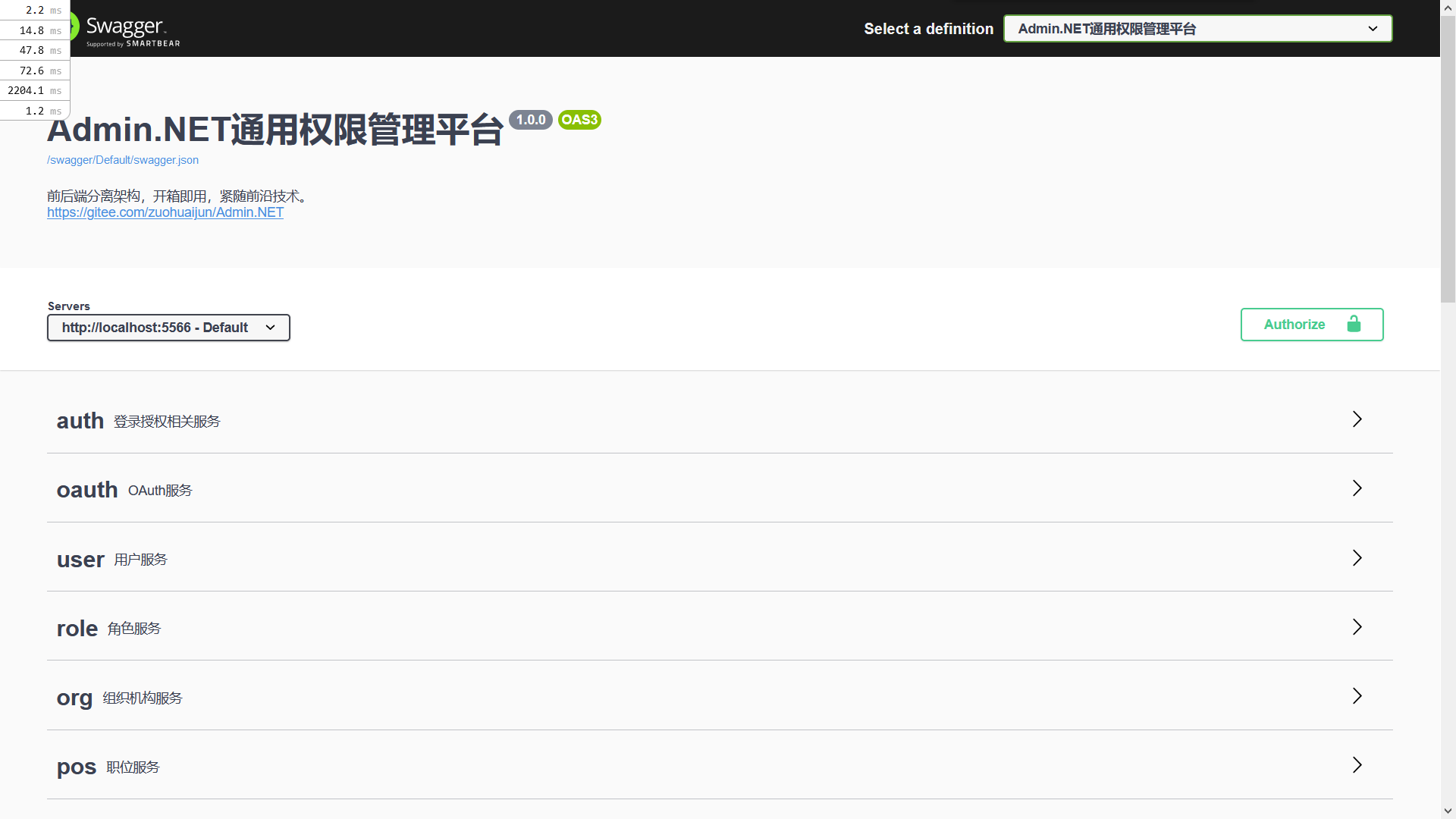This screenshot has height=819, width=1456.
Task: Expand the org section chevron
Action: click(1357, 696)
